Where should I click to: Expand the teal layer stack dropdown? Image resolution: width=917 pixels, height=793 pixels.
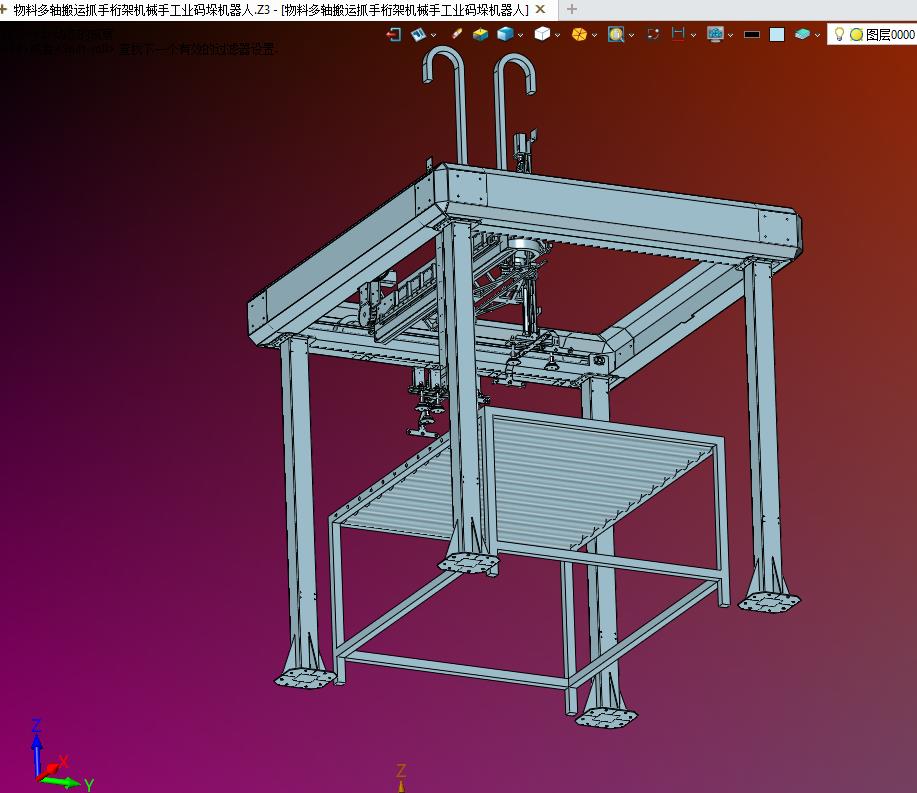[817, 35]
